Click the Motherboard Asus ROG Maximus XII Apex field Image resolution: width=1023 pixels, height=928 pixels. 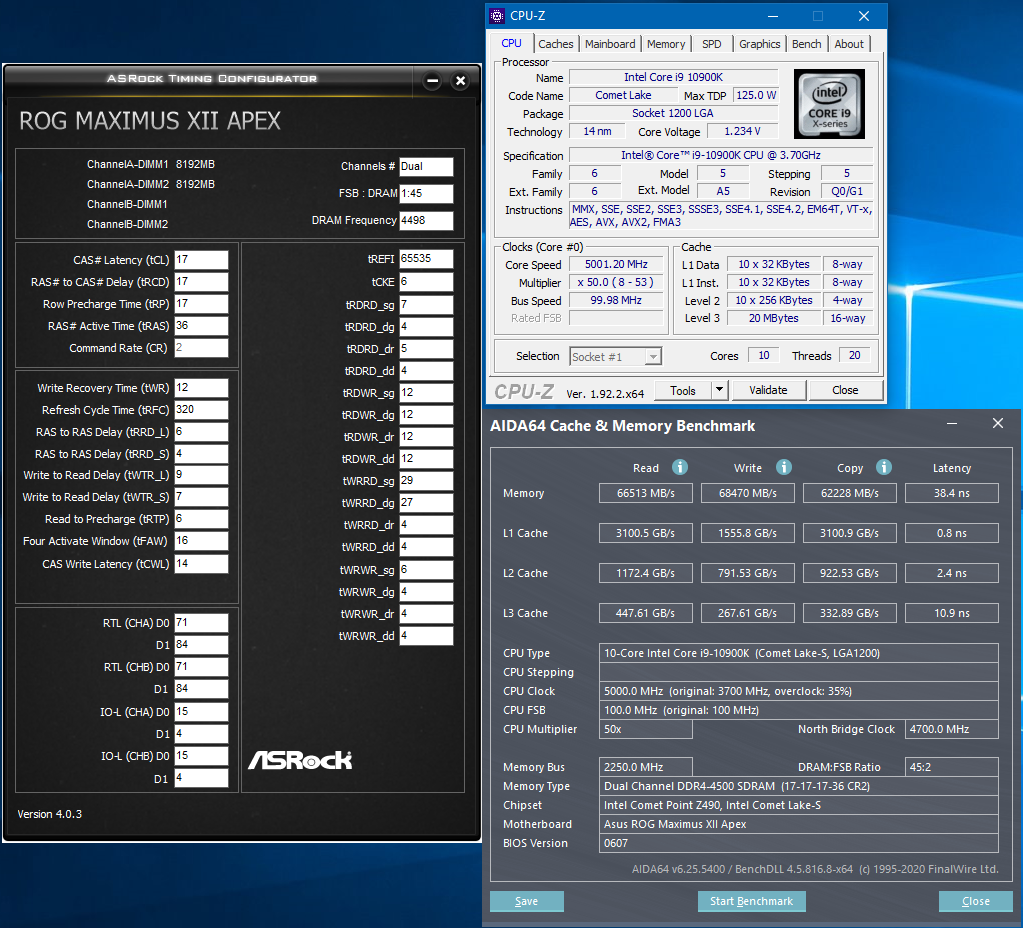point(799,824)
